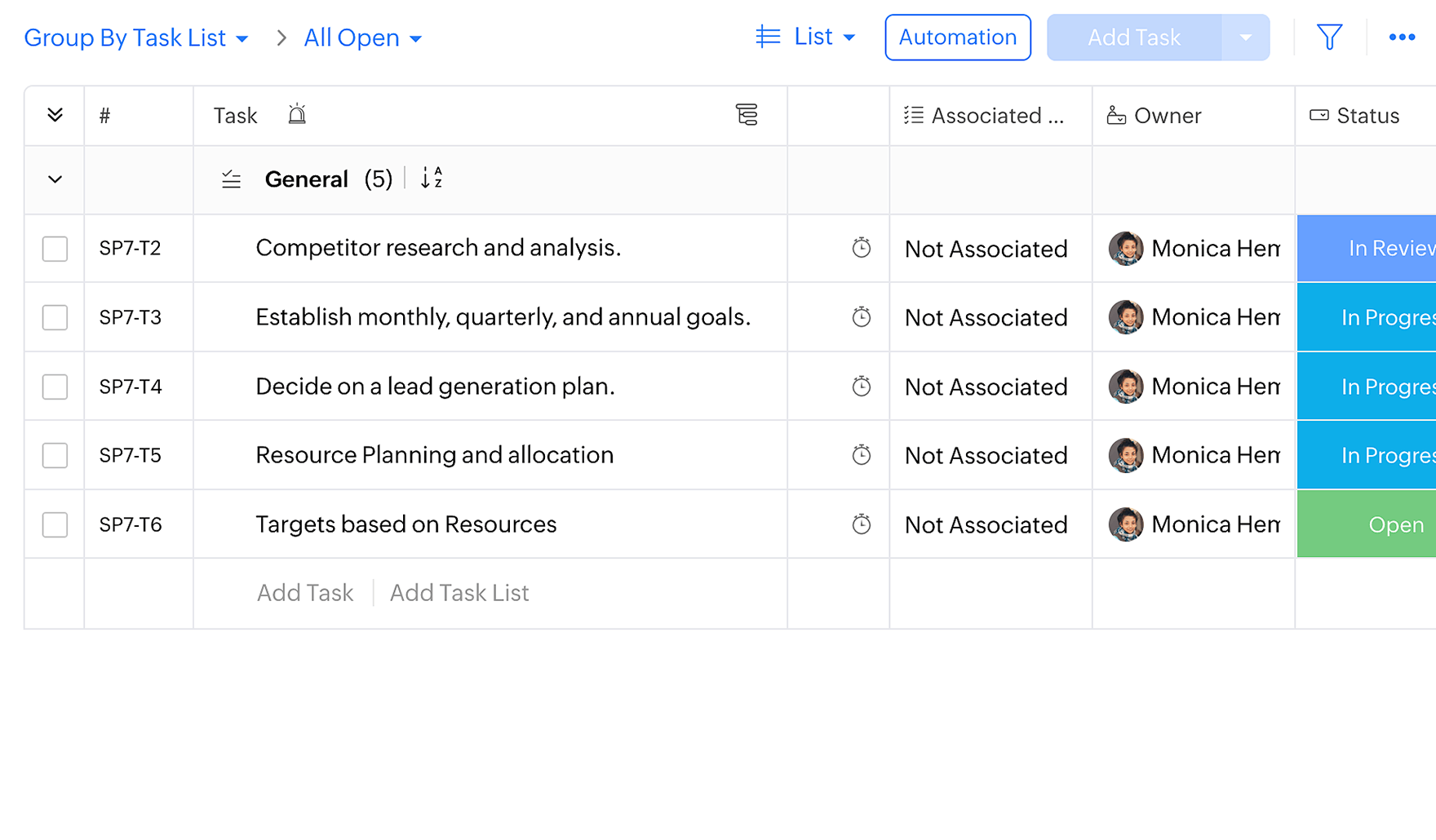Click the subtask hierarchy icon in Task header
Image resolution: width=1436 pixels, height=840 pixels.
coord(746,115)
